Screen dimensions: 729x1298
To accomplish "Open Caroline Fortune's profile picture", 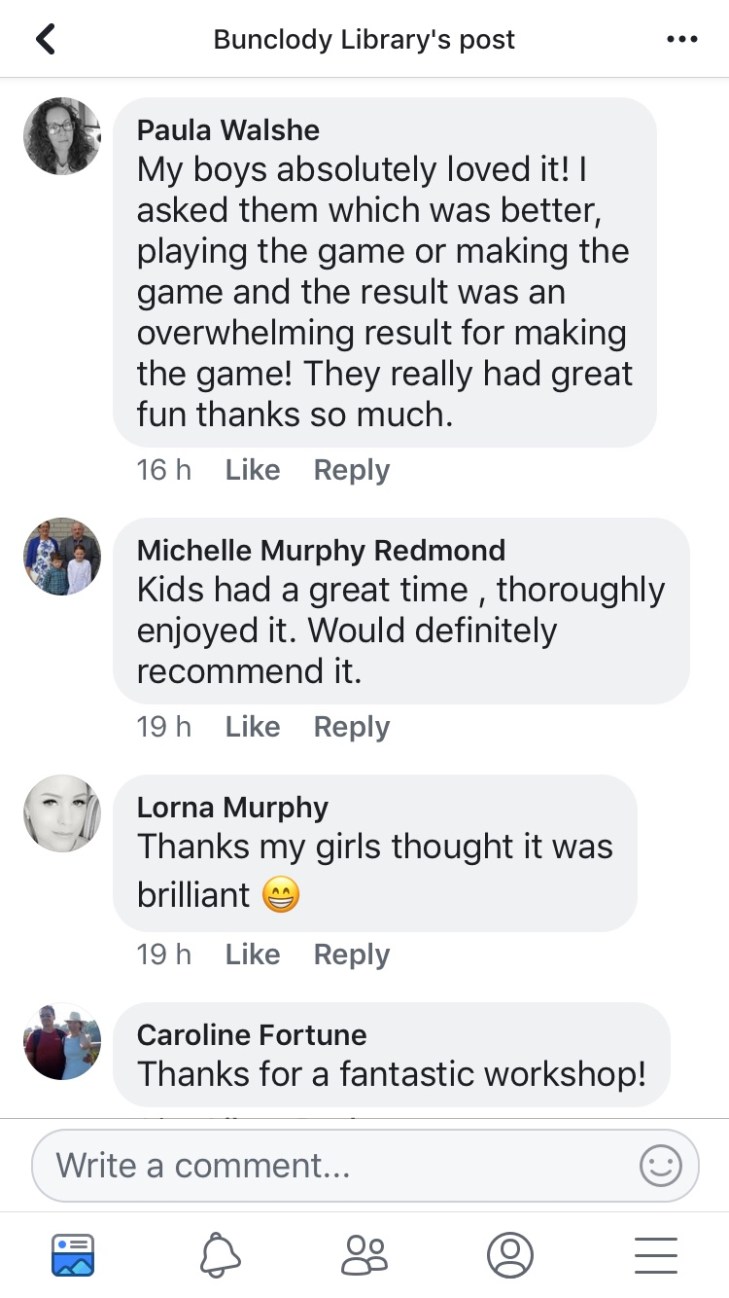I will click(62, 1041).
